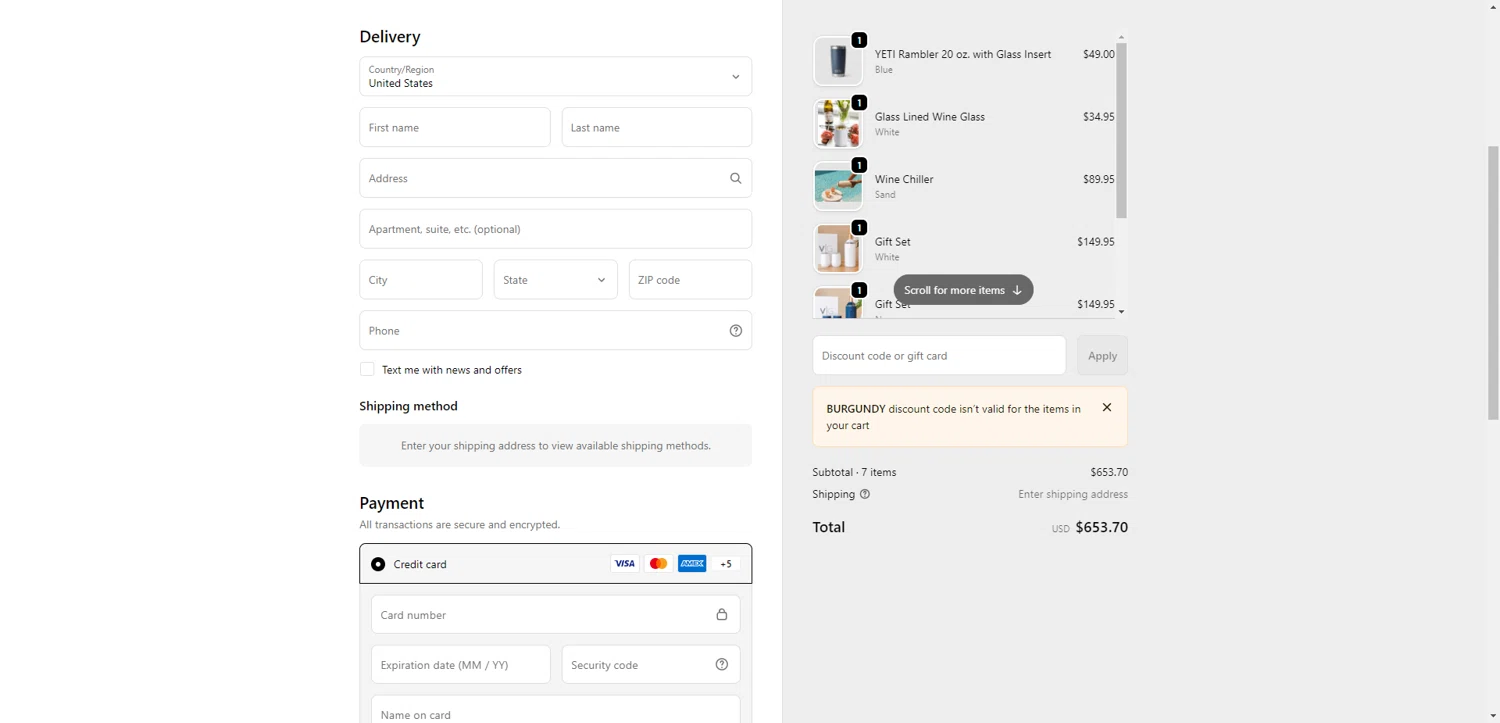
Task: Click the Security code field
Action: 651,664
